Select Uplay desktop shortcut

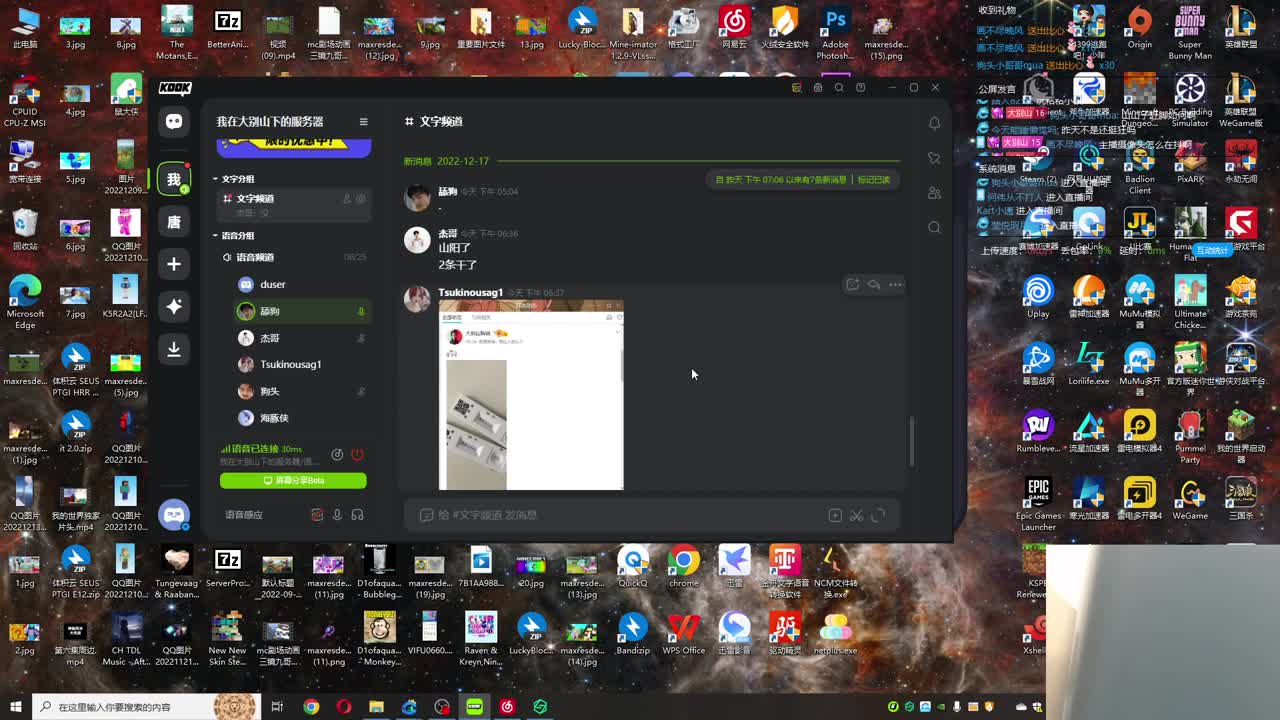(x=1038, y=297)
